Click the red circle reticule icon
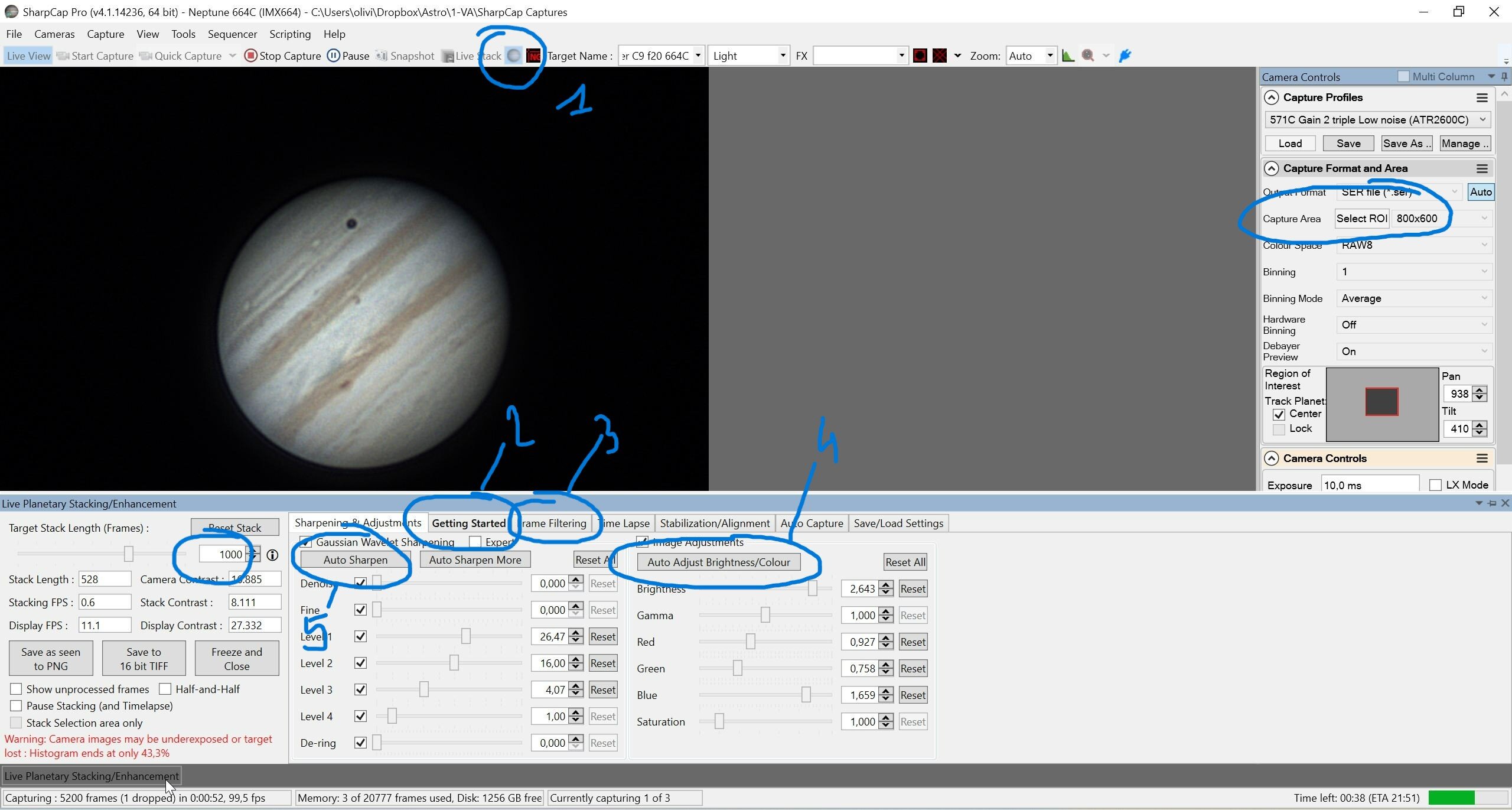The height and width of the screenshot is (810, 1512). click(x=920, y=56)
